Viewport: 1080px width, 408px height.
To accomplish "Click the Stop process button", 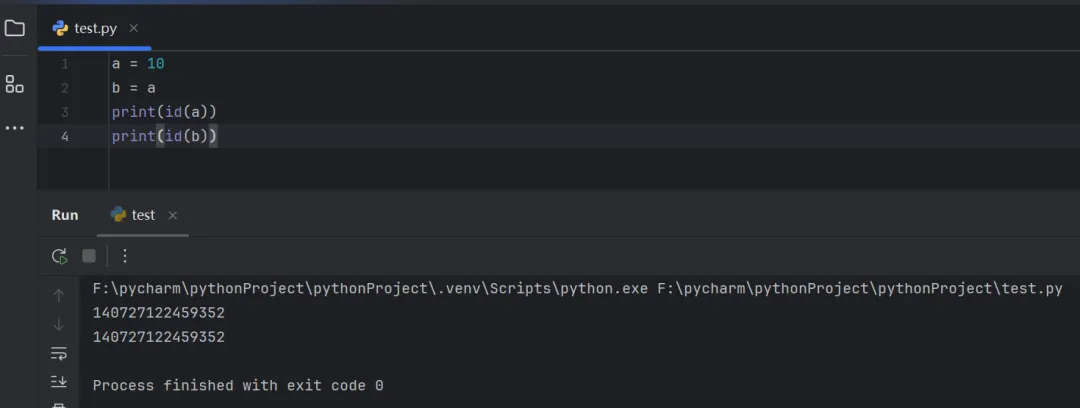I will click(x=89, y=256).
